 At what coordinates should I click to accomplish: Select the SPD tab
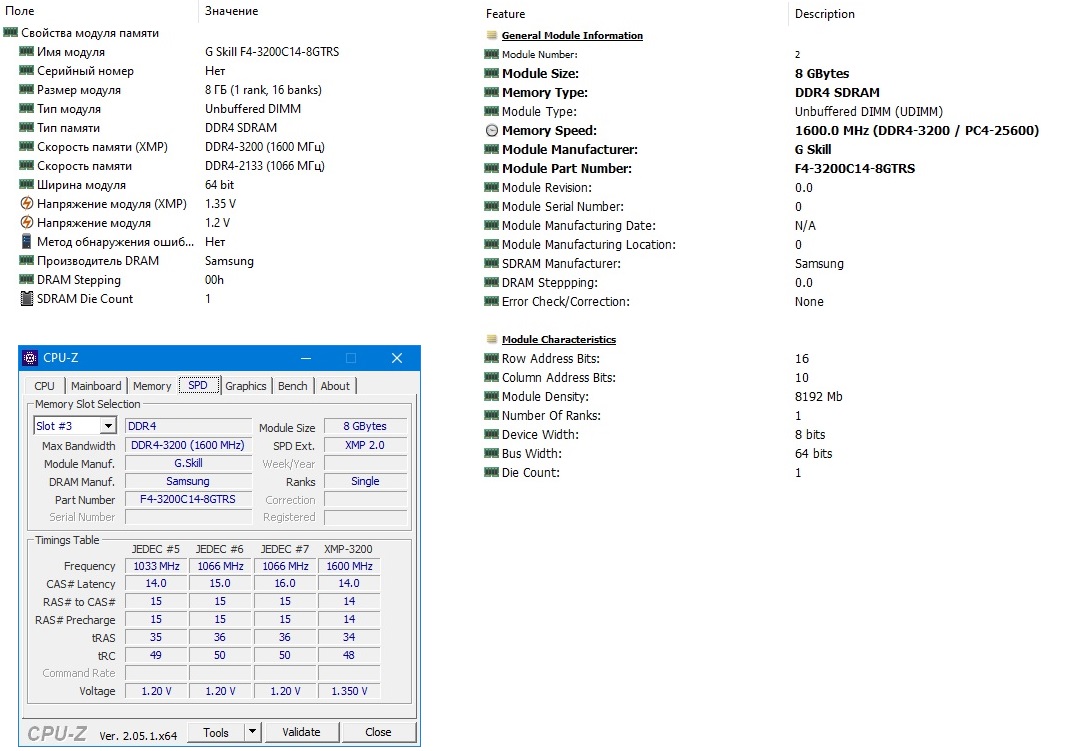pyautogui.click(x=198, y=385)
